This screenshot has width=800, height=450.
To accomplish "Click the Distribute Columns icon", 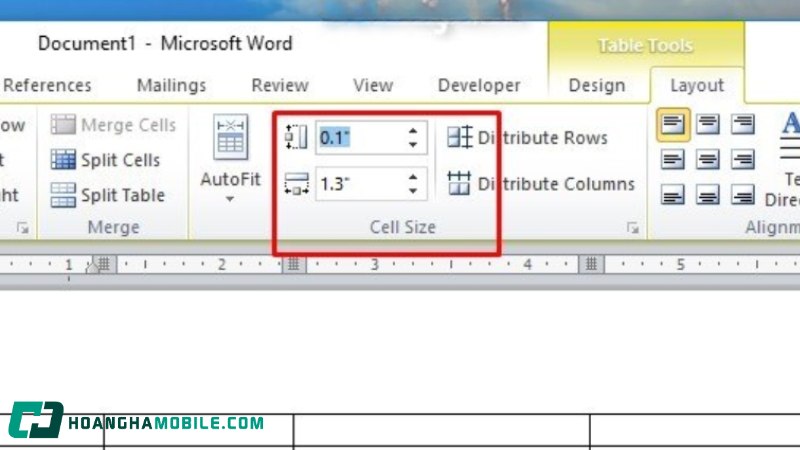I will (x=459, y=184).
